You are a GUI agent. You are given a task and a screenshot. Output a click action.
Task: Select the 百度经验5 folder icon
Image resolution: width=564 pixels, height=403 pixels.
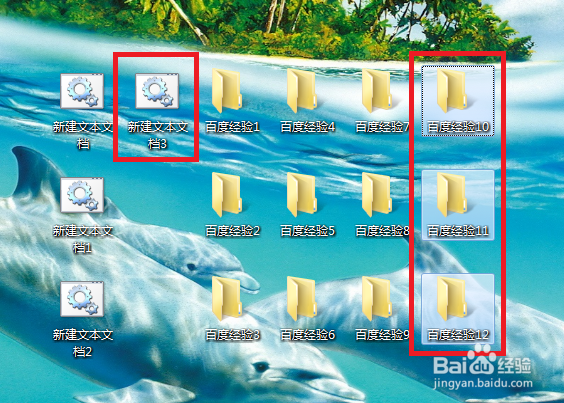303,195
